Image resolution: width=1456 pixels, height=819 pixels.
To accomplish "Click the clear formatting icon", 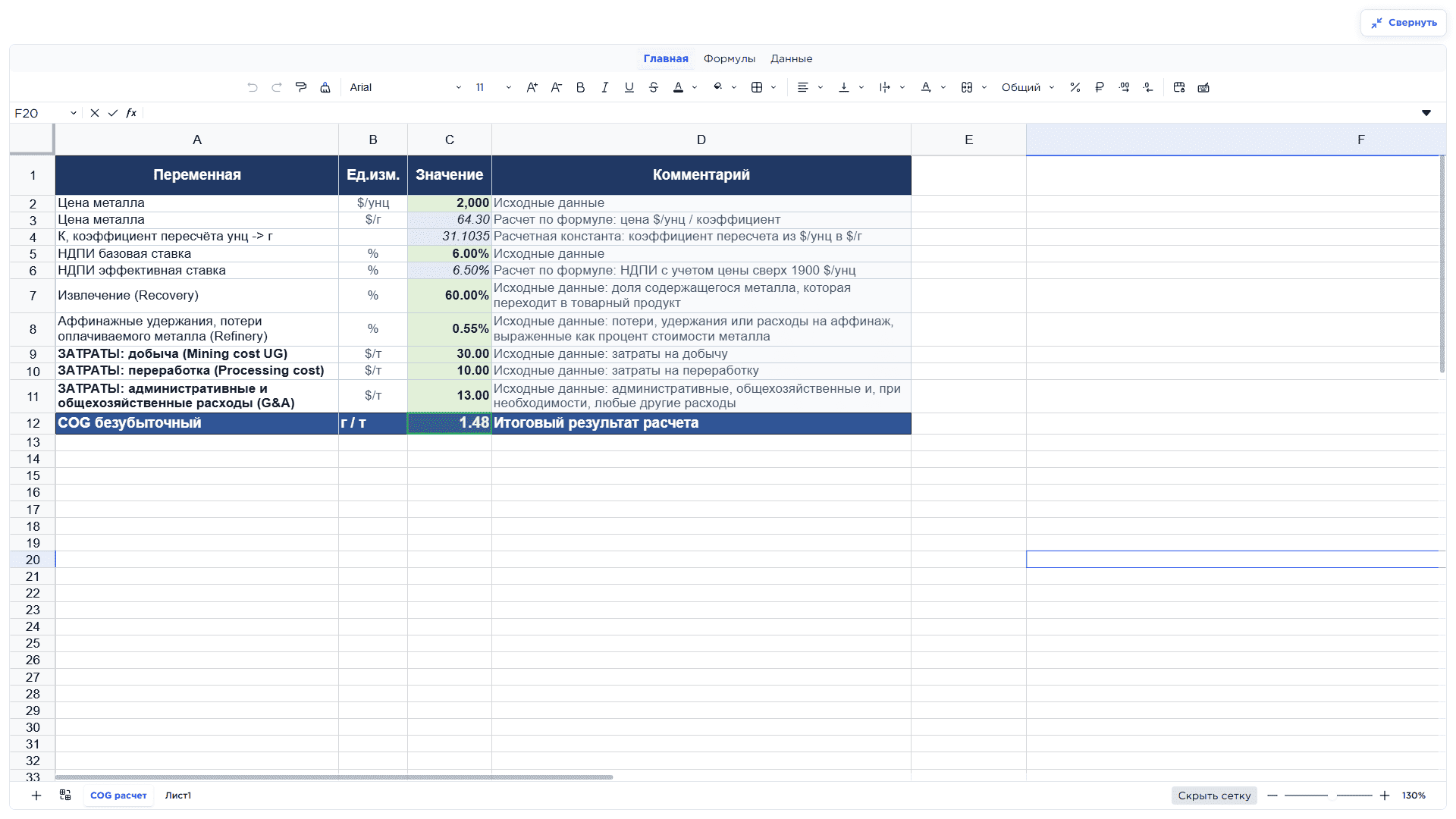I will point(325,87).
